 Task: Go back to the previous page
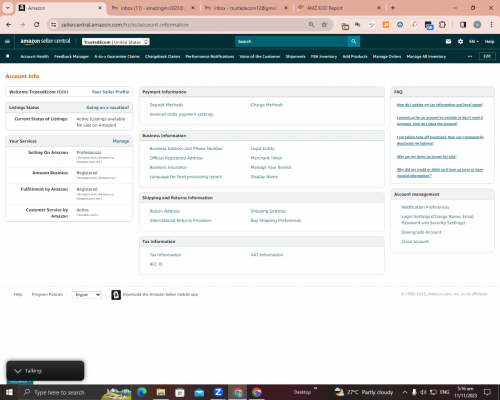click(9, 25)
